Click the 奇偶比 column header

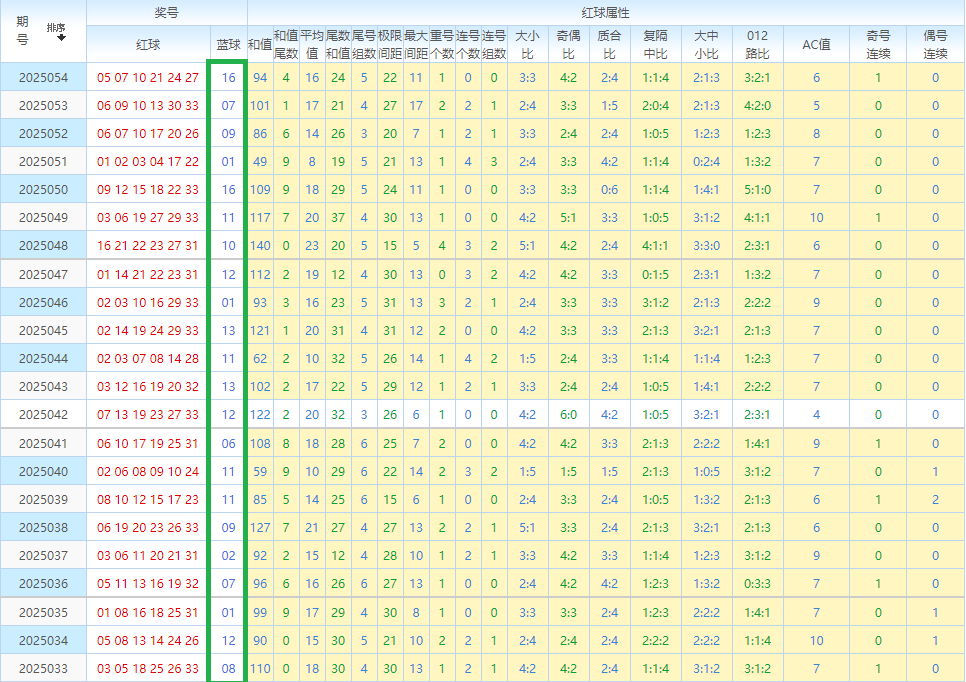(x=569, y=44)
